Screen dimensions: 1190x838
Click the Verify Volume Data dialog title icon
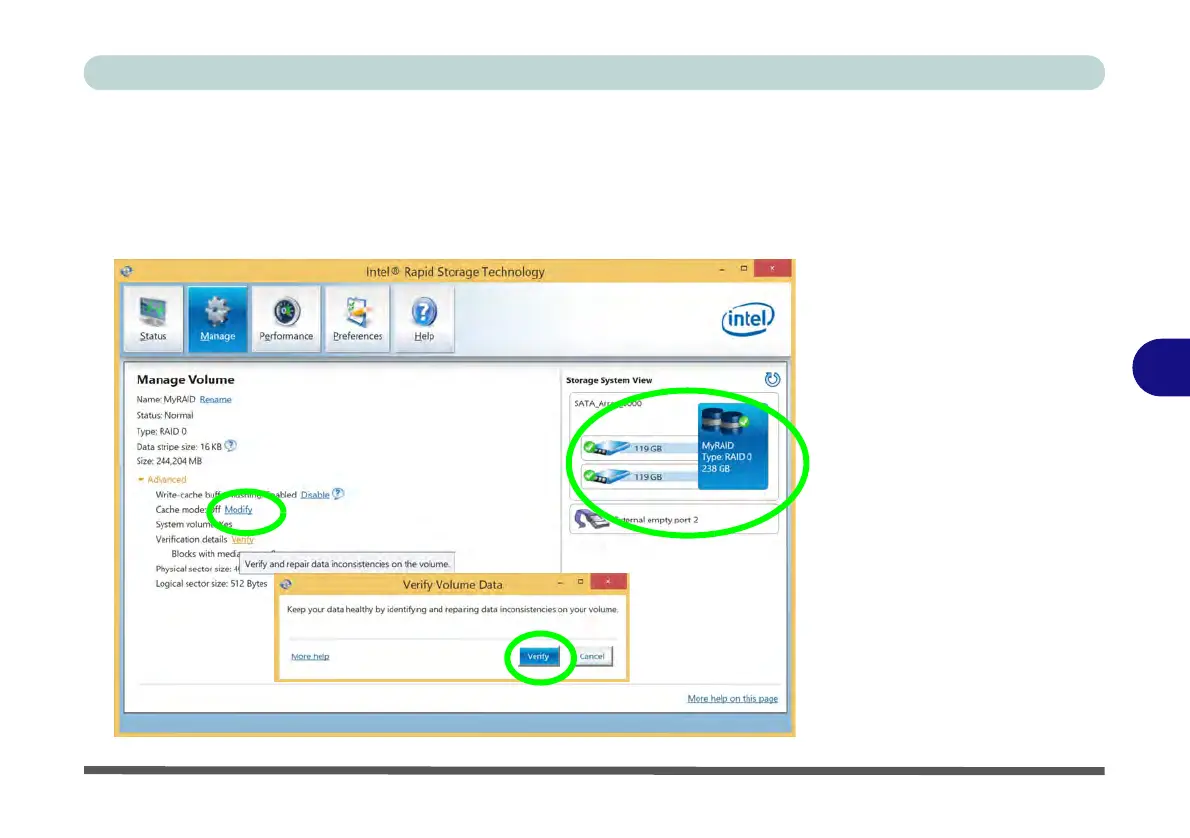[x=286, y=584]
